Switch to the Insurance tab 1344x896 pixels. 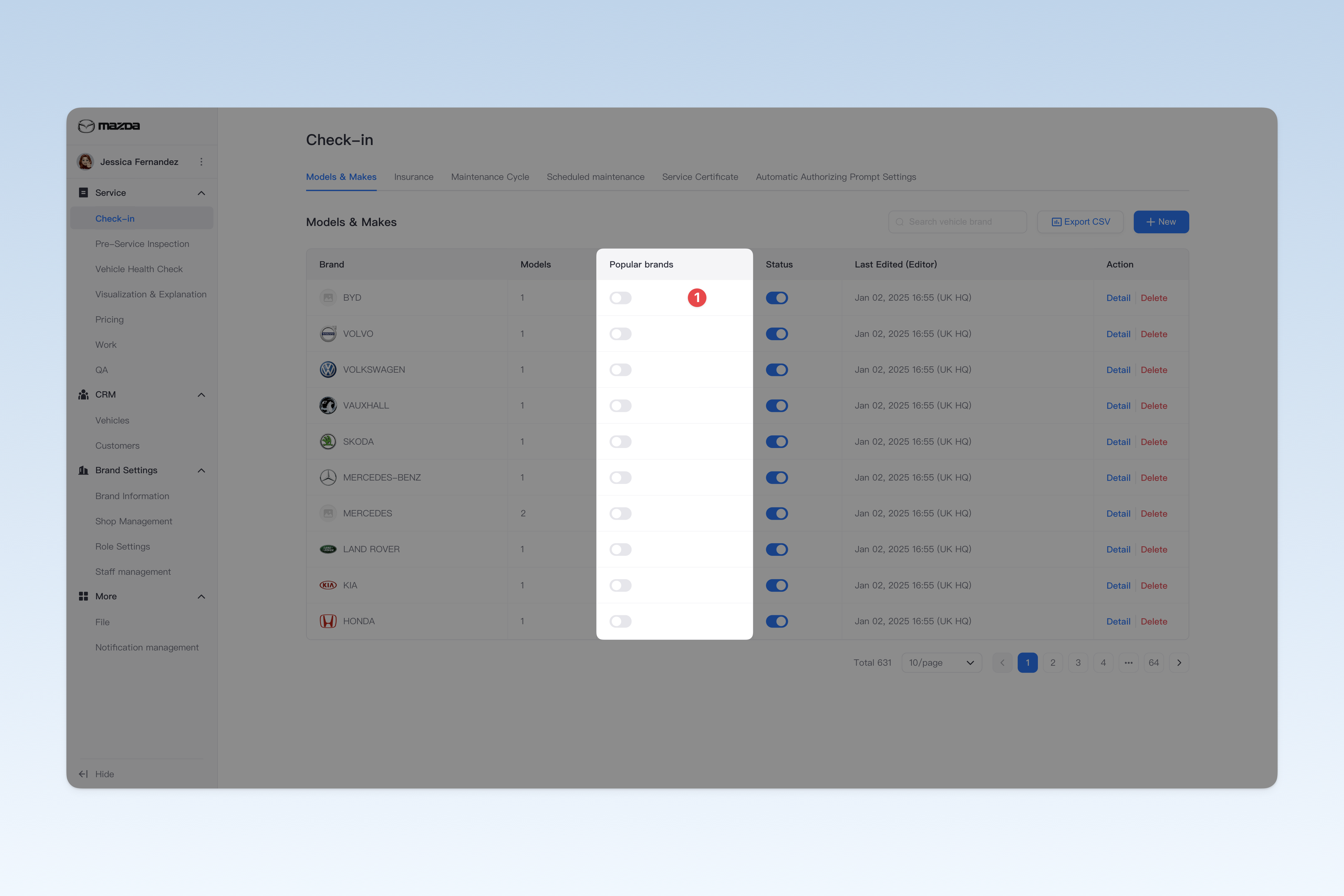pos(413,177)
